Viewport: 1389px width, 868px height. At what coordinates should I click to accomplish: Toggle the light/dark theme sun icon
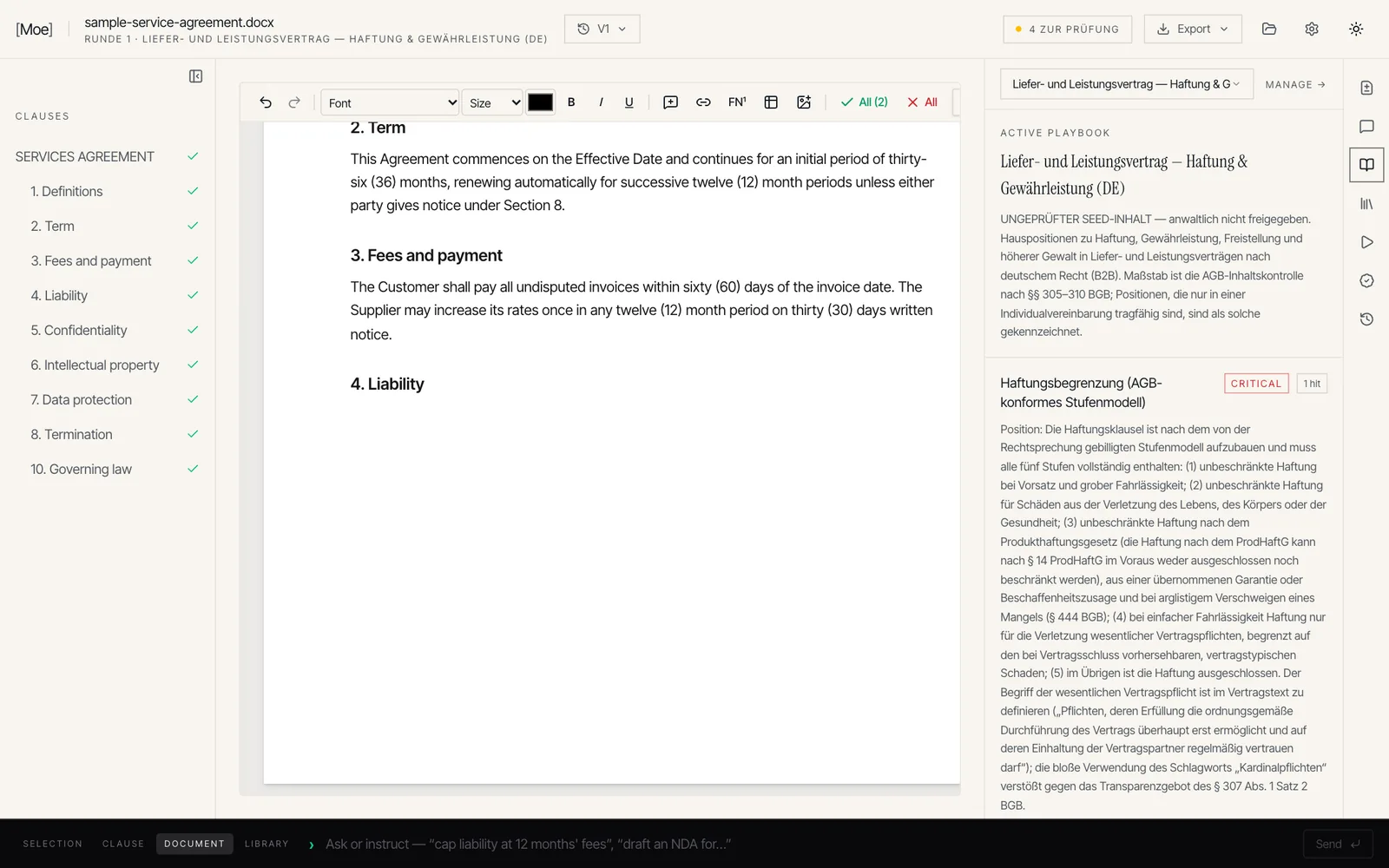[1356, 29]
